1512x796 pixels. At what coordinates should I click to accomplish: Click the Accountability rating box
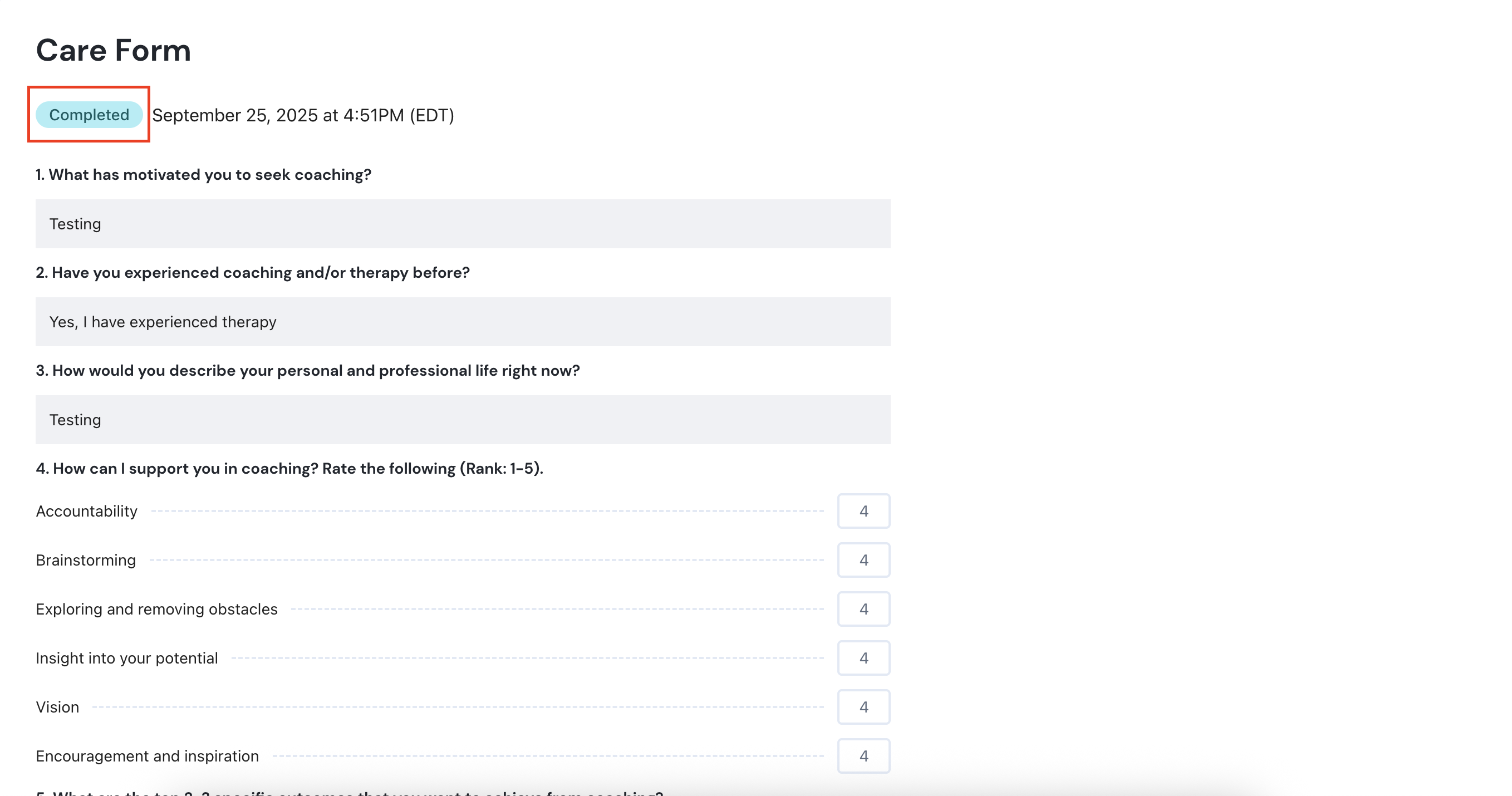point(863,510)
